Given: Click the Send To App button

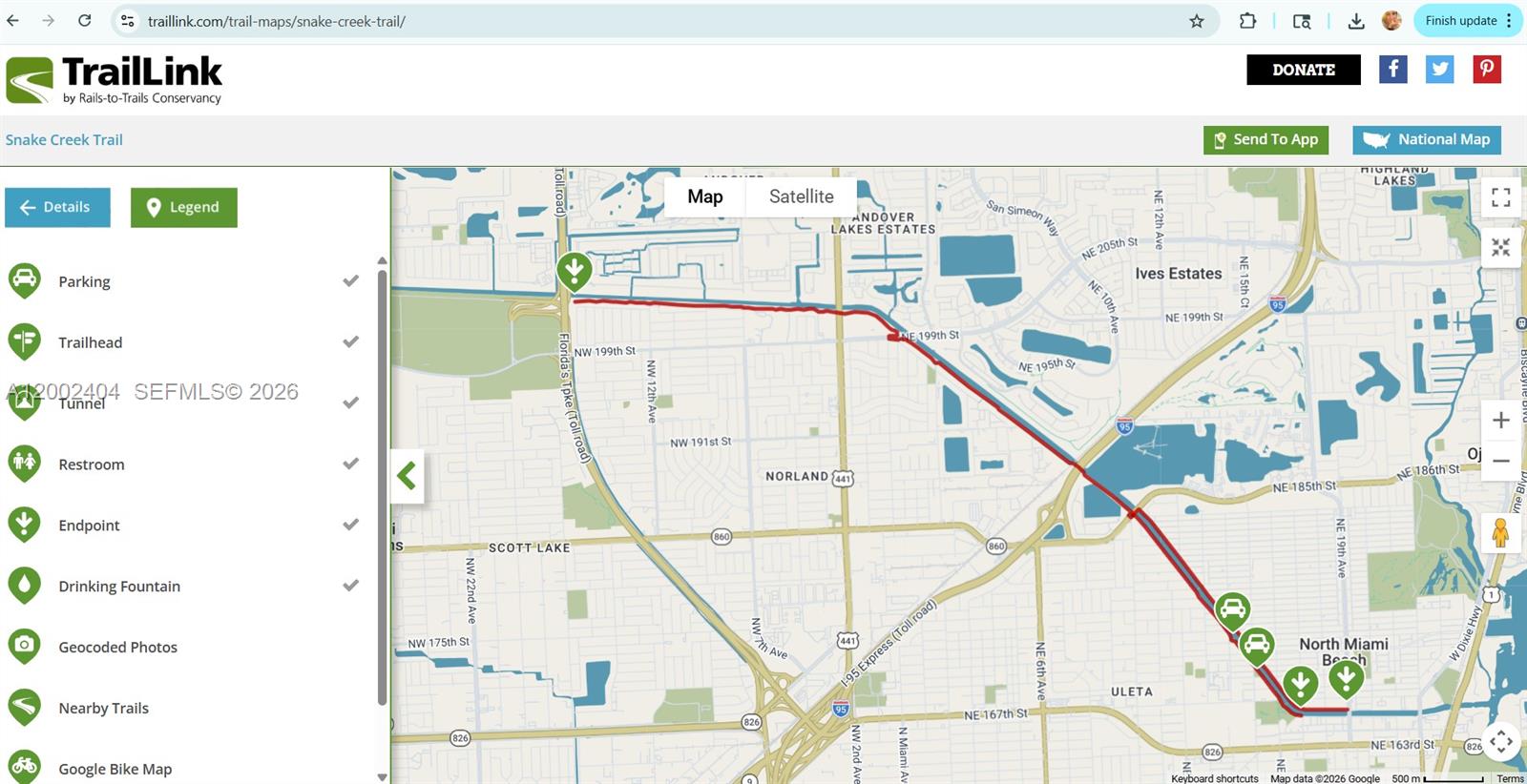Looking at the screenshot, I should (x=1266, y=140).
